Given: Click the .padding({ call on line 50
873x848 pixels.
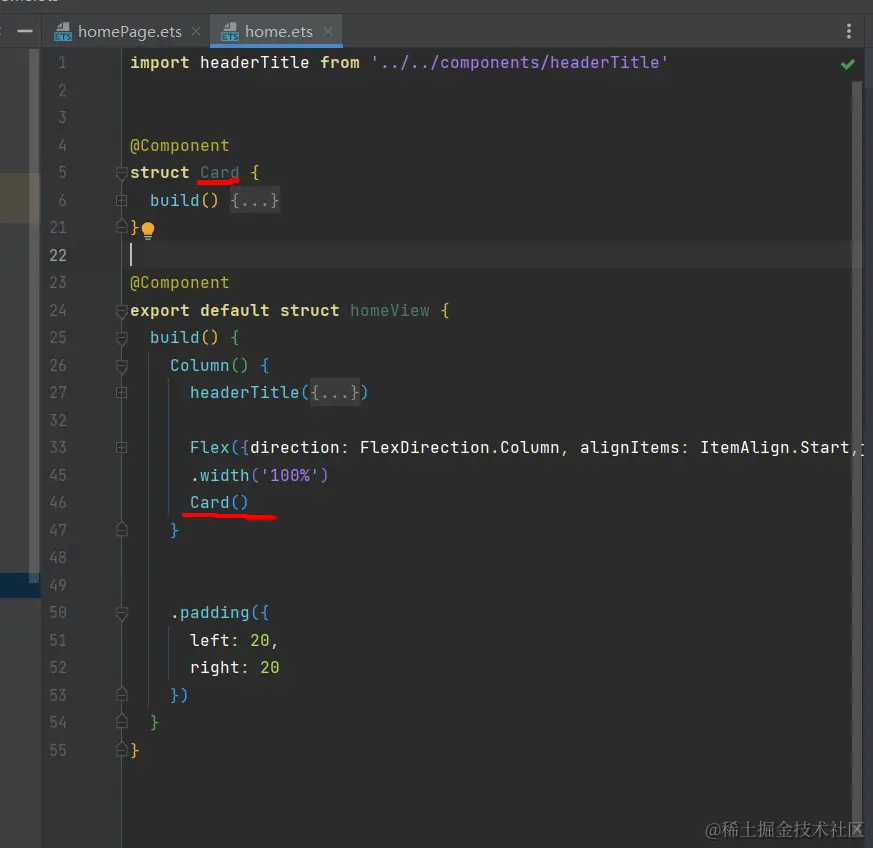Looking at the screenshot, I should tap(220, 612).
